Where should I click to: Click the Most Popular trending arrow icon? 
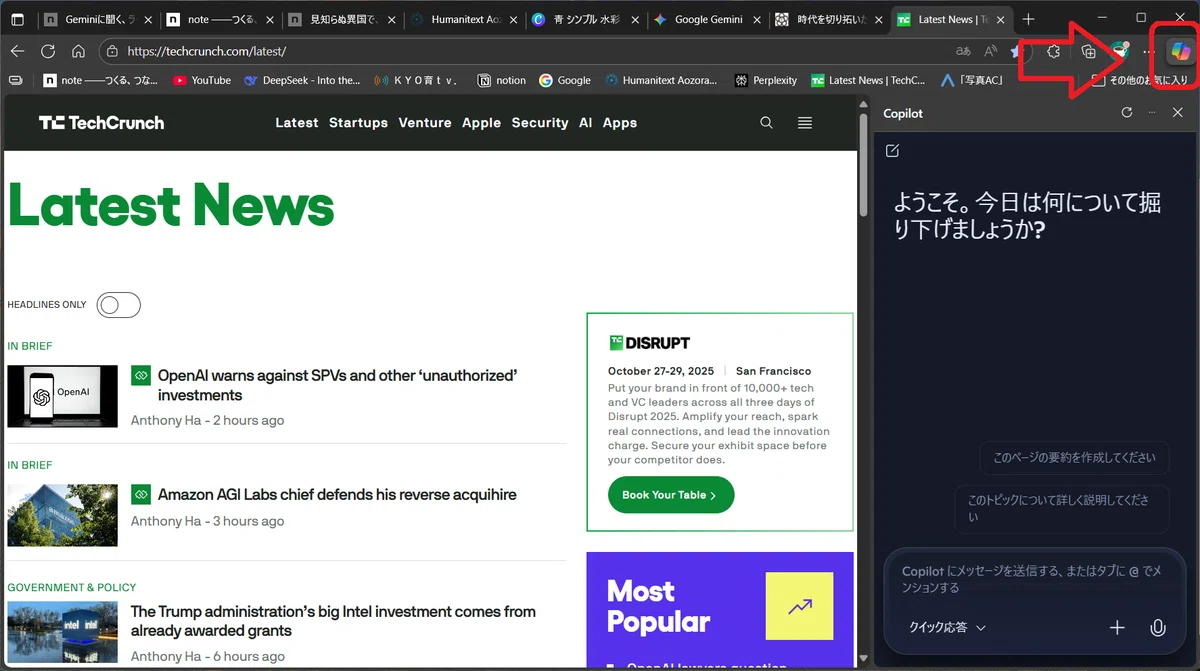pos(799,606)
